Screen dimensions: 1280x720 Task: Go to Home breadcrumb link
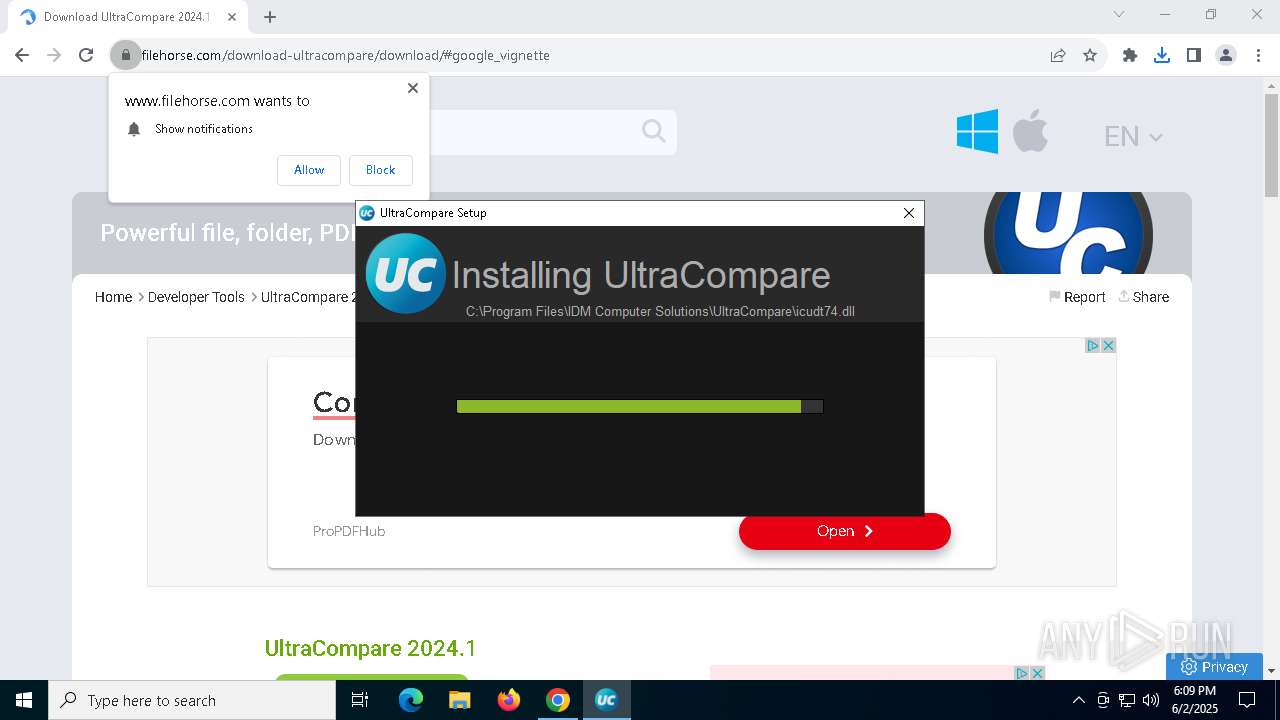113,297
